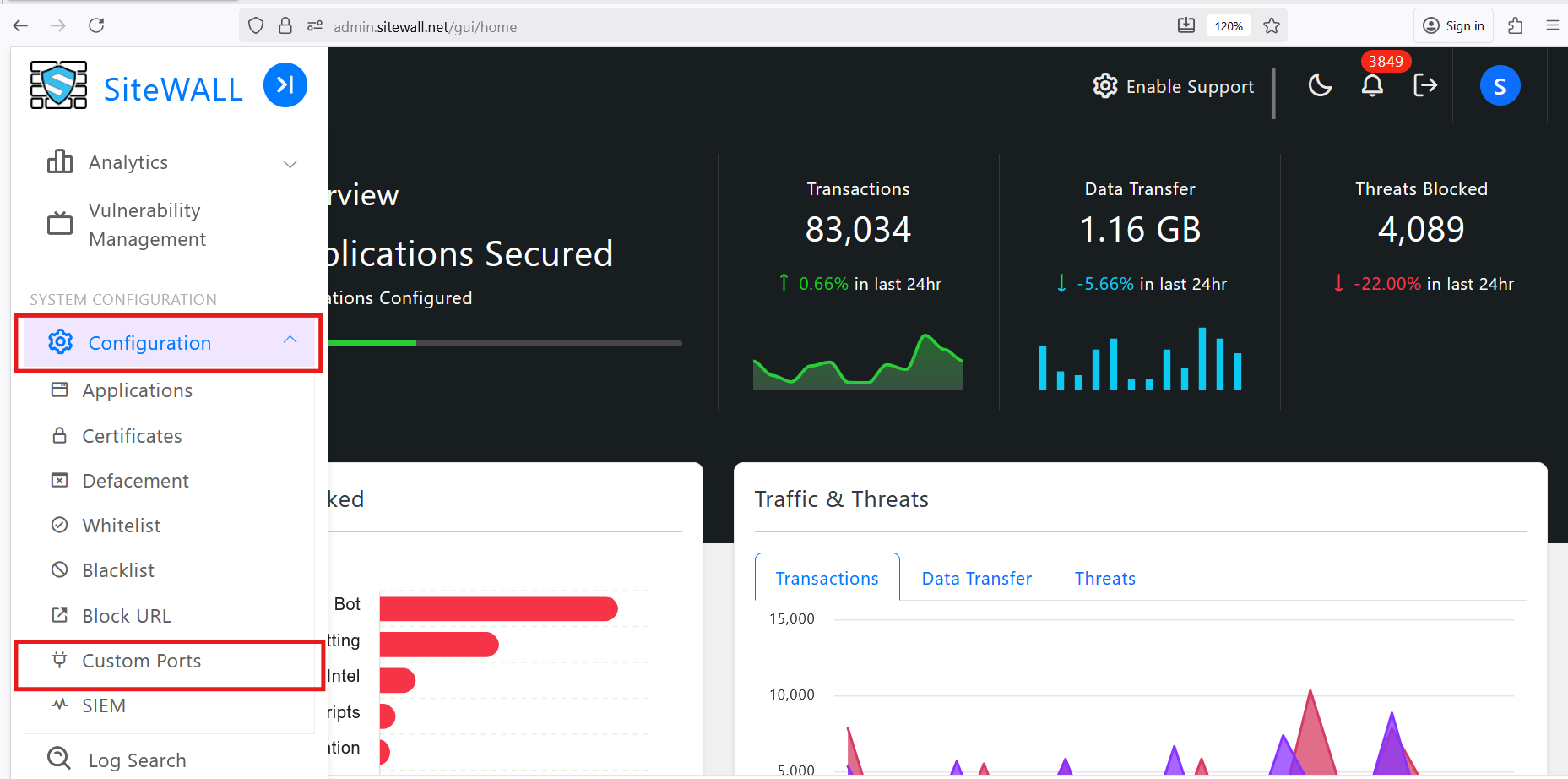
Task: Open Applications under Configuration
Action: 137,390
